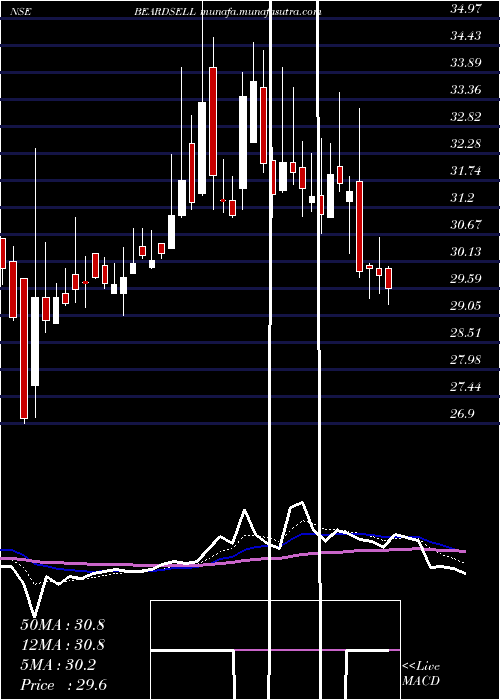This screenshot has height=700, width=500.
Task: Click the BEARDSELL ticker title
Action: coord(165,12)
